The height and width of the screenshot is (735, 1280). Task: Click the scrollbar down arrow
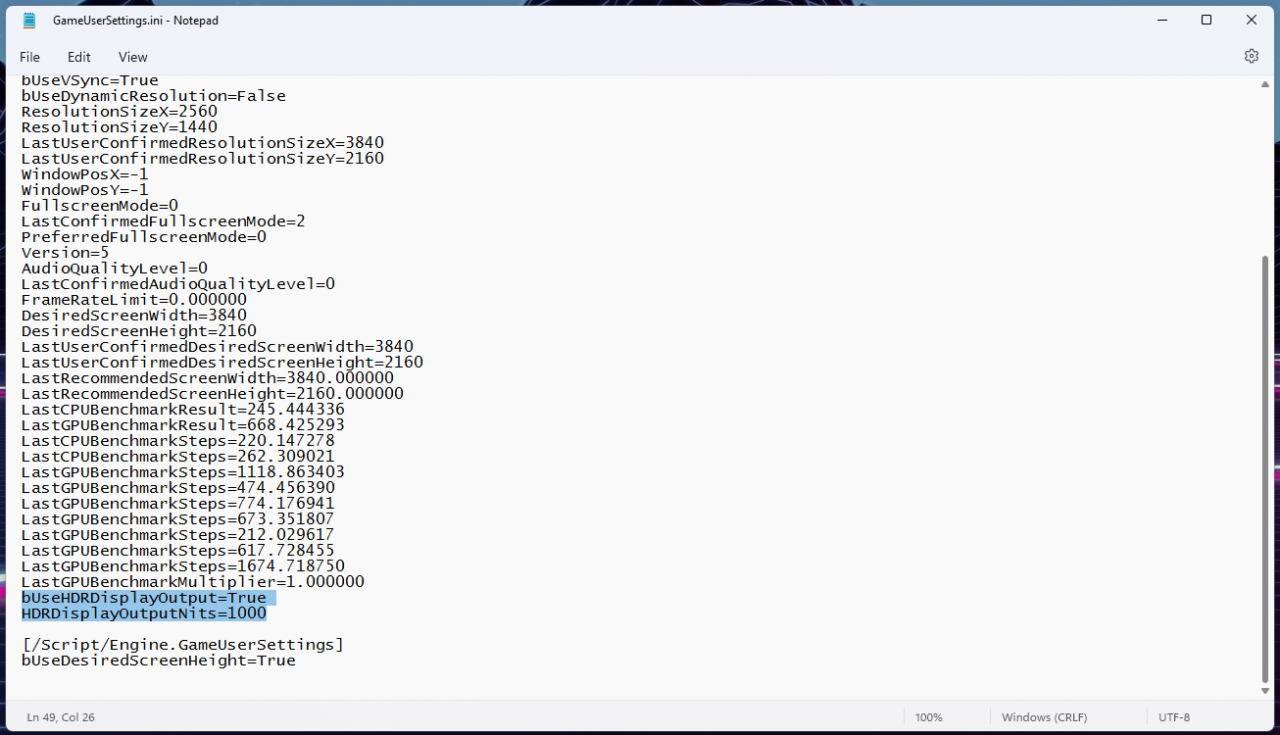tap(1265, 690)
